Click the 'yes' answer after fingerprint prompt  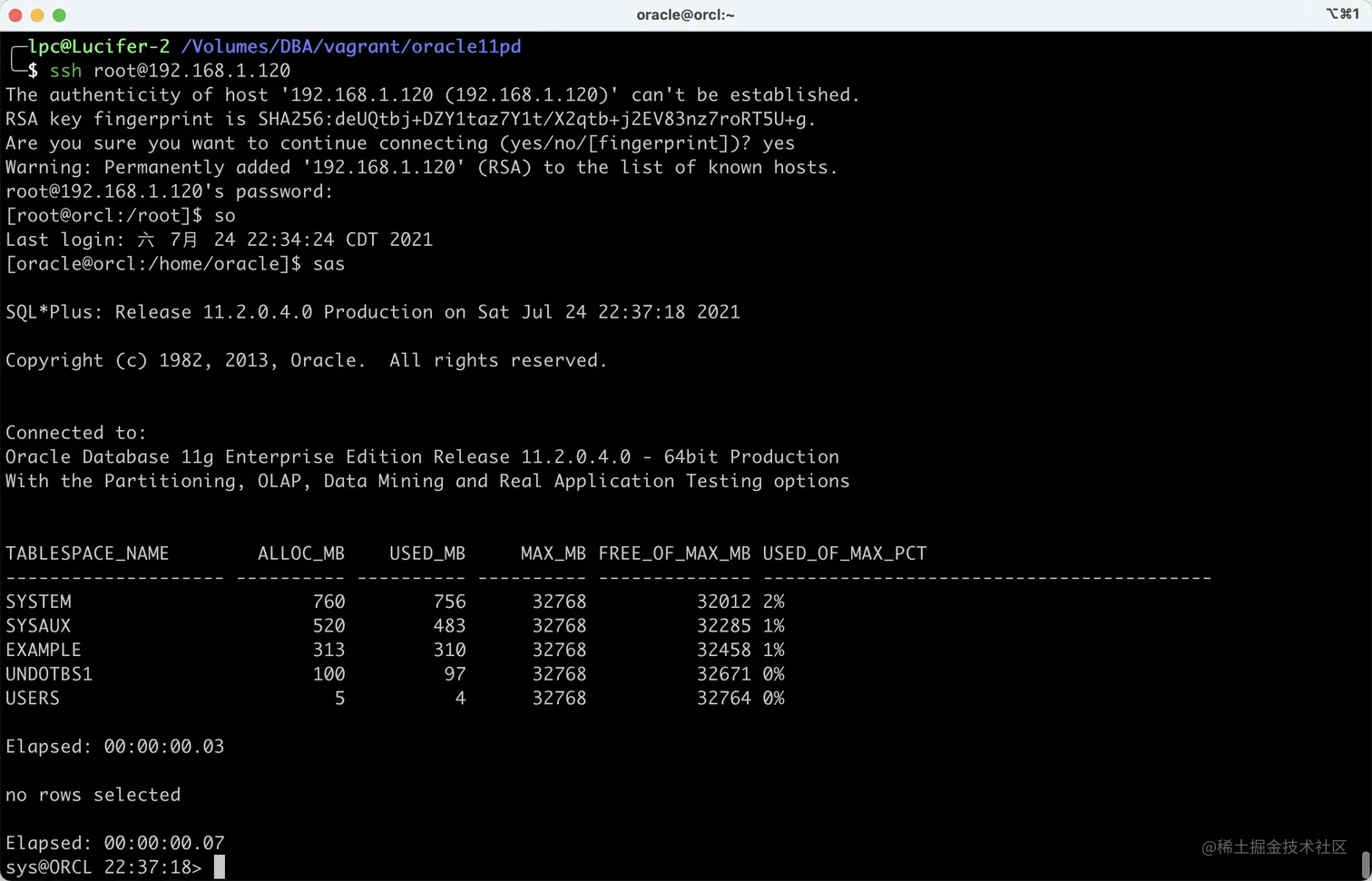pos(779,143)
